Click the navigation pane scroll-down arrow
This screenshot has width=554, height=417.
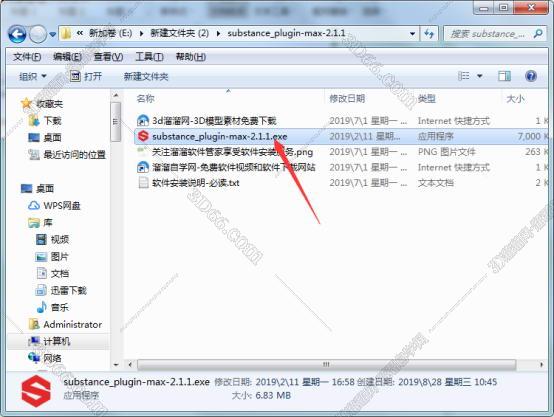[x=116, y=364]
